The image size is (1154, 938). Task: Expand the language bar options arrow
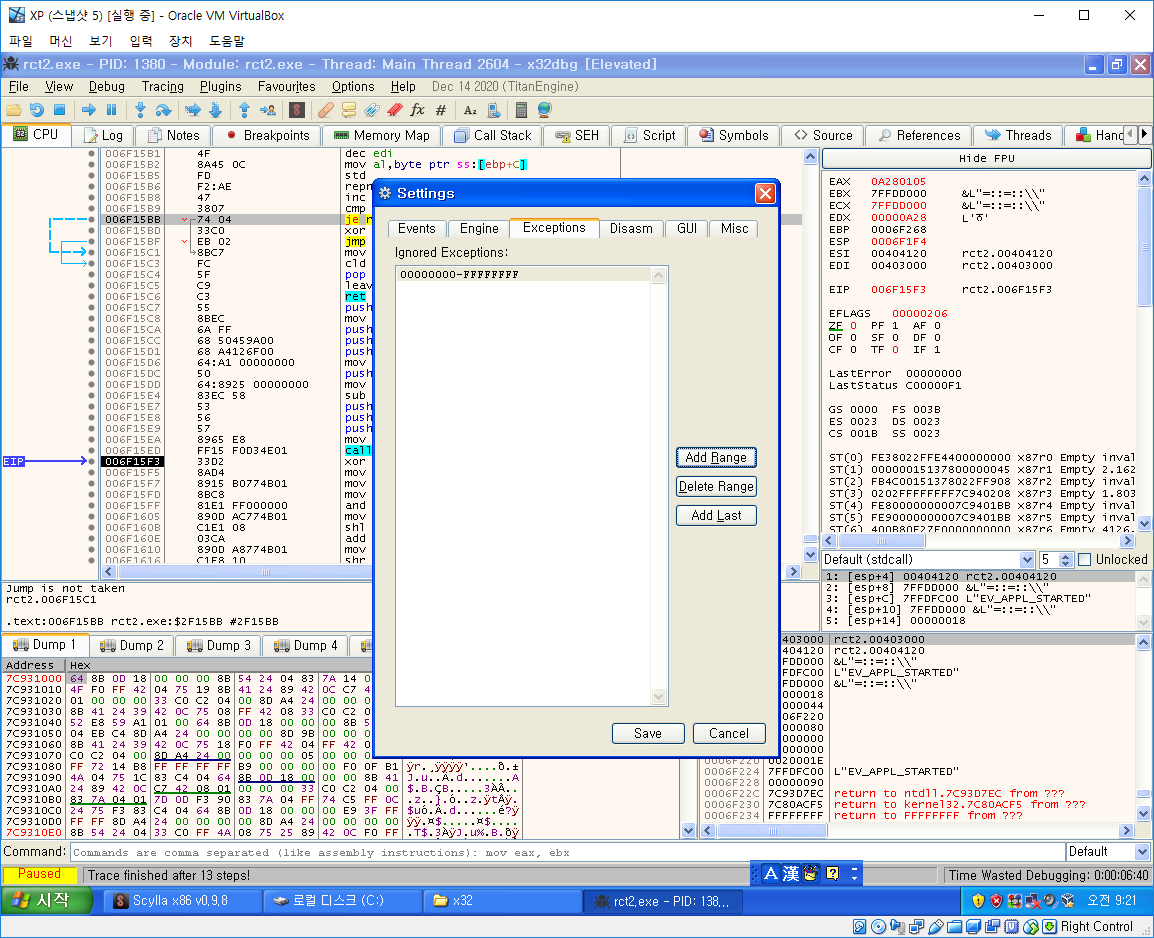[854, 873]
